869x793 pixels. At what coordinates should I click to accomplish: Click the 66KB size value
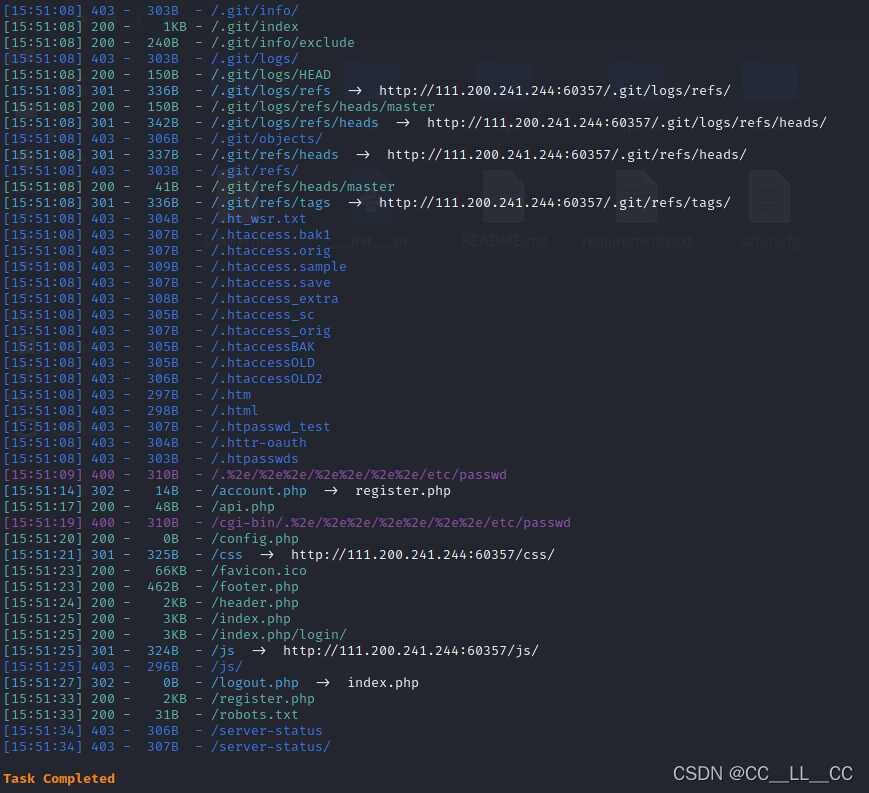coord(171,571)
